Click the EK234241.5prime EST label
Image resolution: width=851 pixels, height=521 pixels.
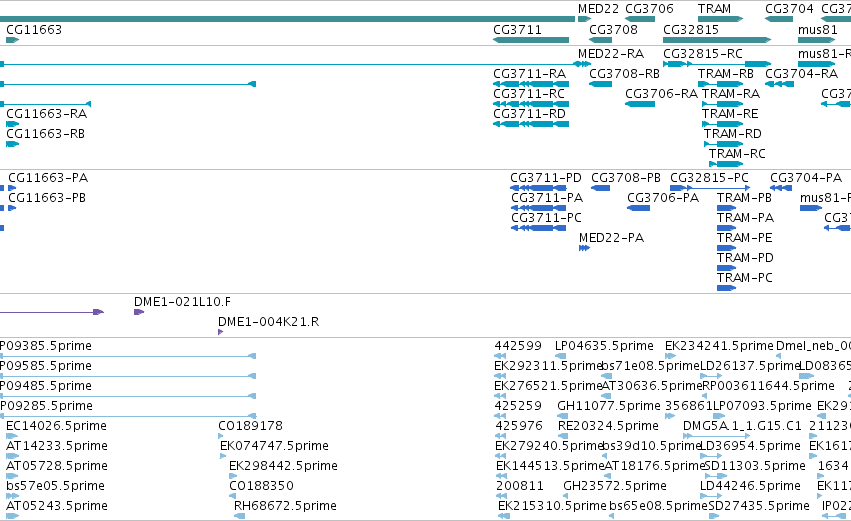point(719,346)
